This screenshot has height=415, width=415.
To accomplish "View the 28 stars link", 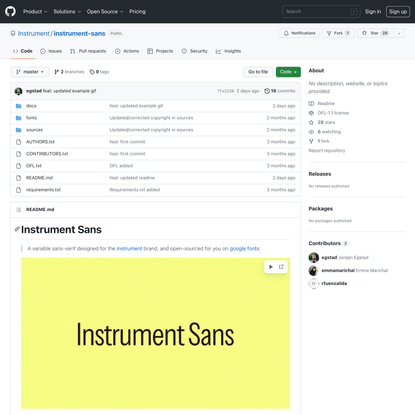I will (x=322, y=122).
